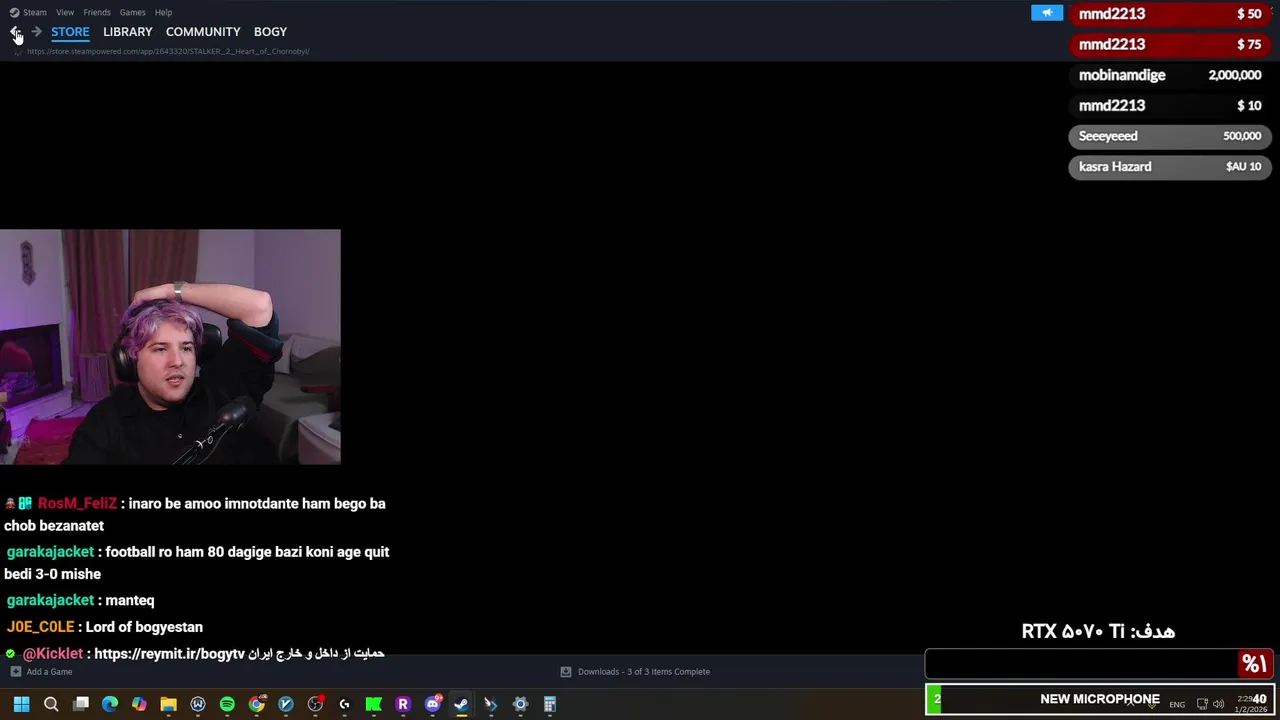Switch to the STORE tab
1280x720 pixels.
pyautogui.click(x=70, y=32)
